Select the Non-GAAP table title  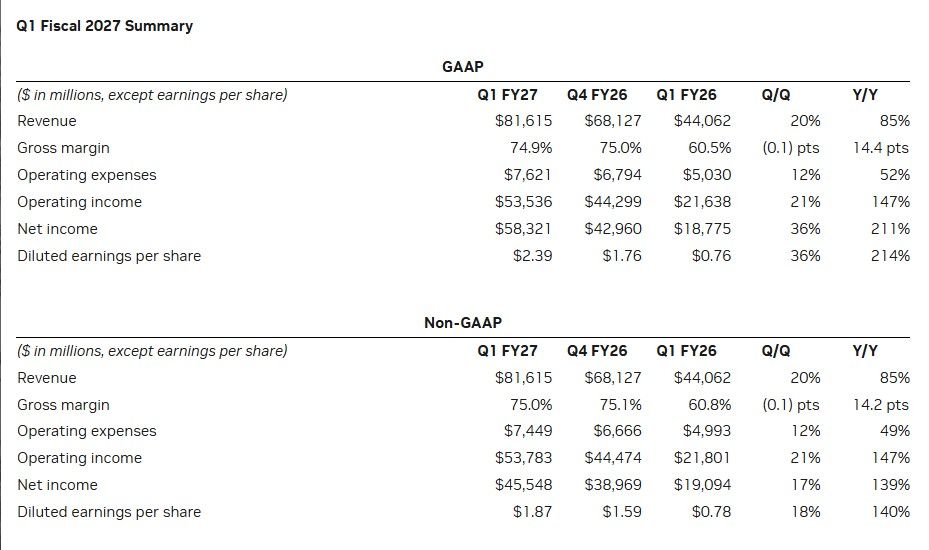pos(463,322)
